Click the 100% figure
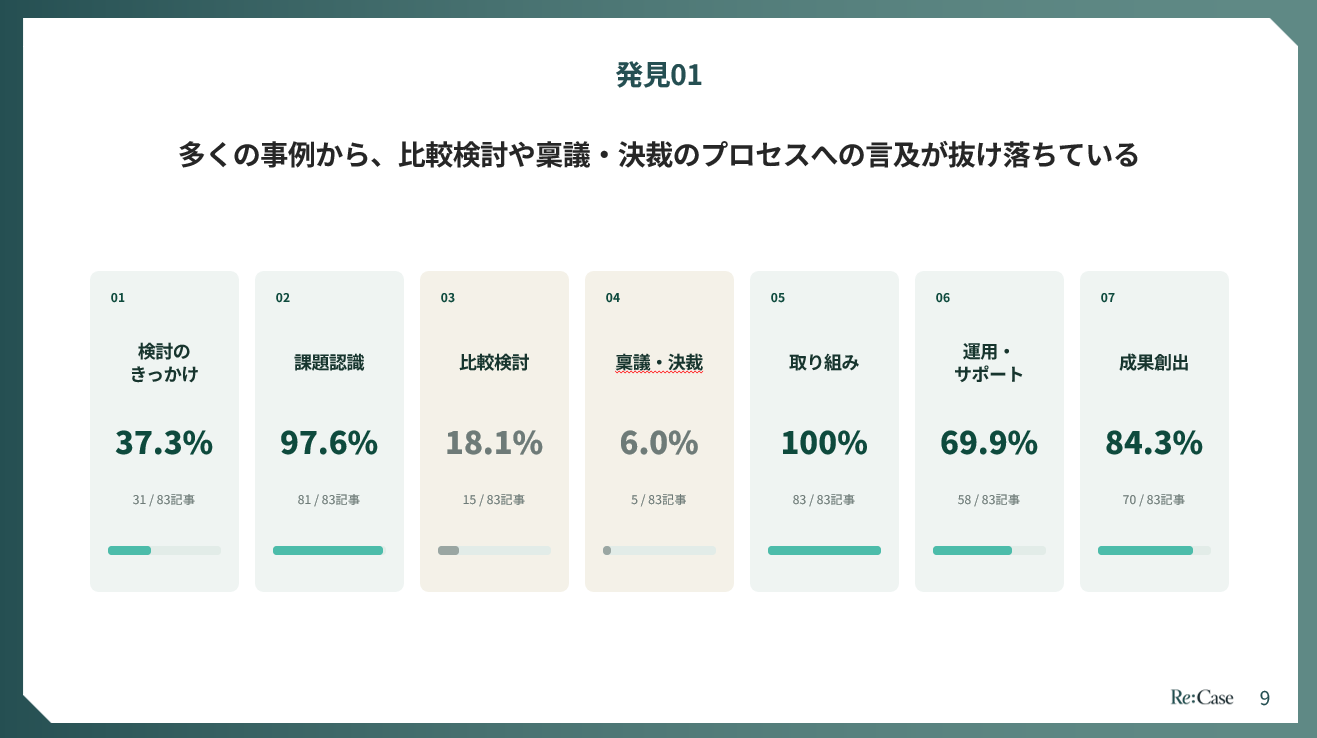Viewport: 1317px width, 738px height. point(824,442)
